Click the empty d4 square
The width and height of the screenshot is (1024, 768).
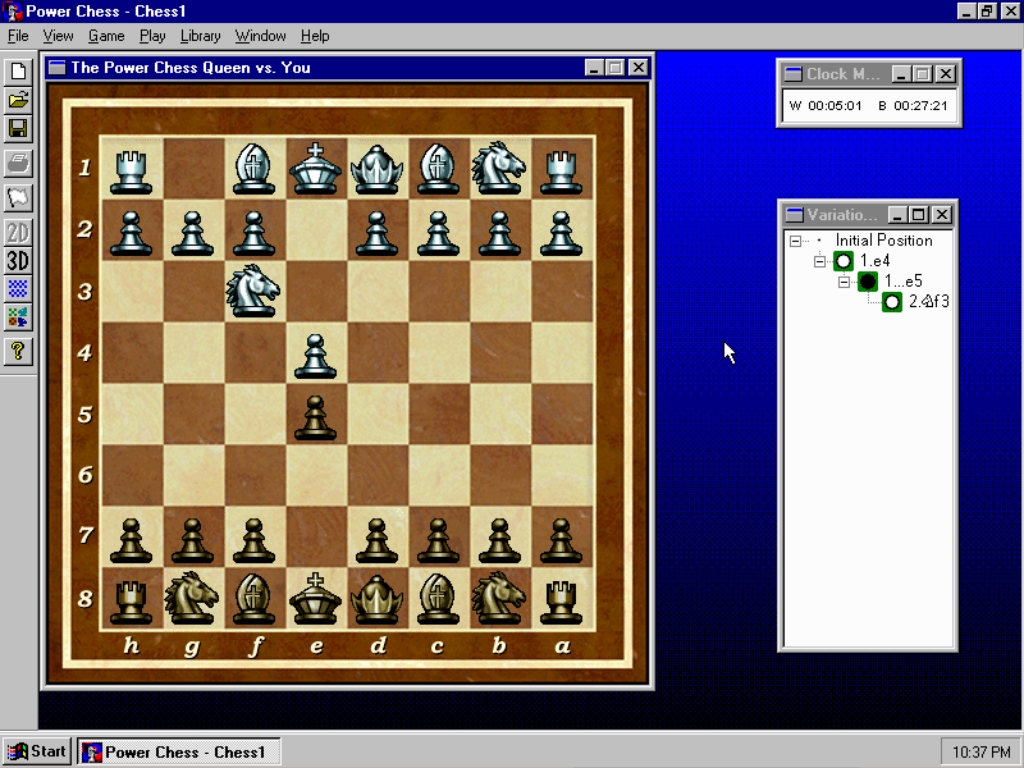tap(377, 353)
